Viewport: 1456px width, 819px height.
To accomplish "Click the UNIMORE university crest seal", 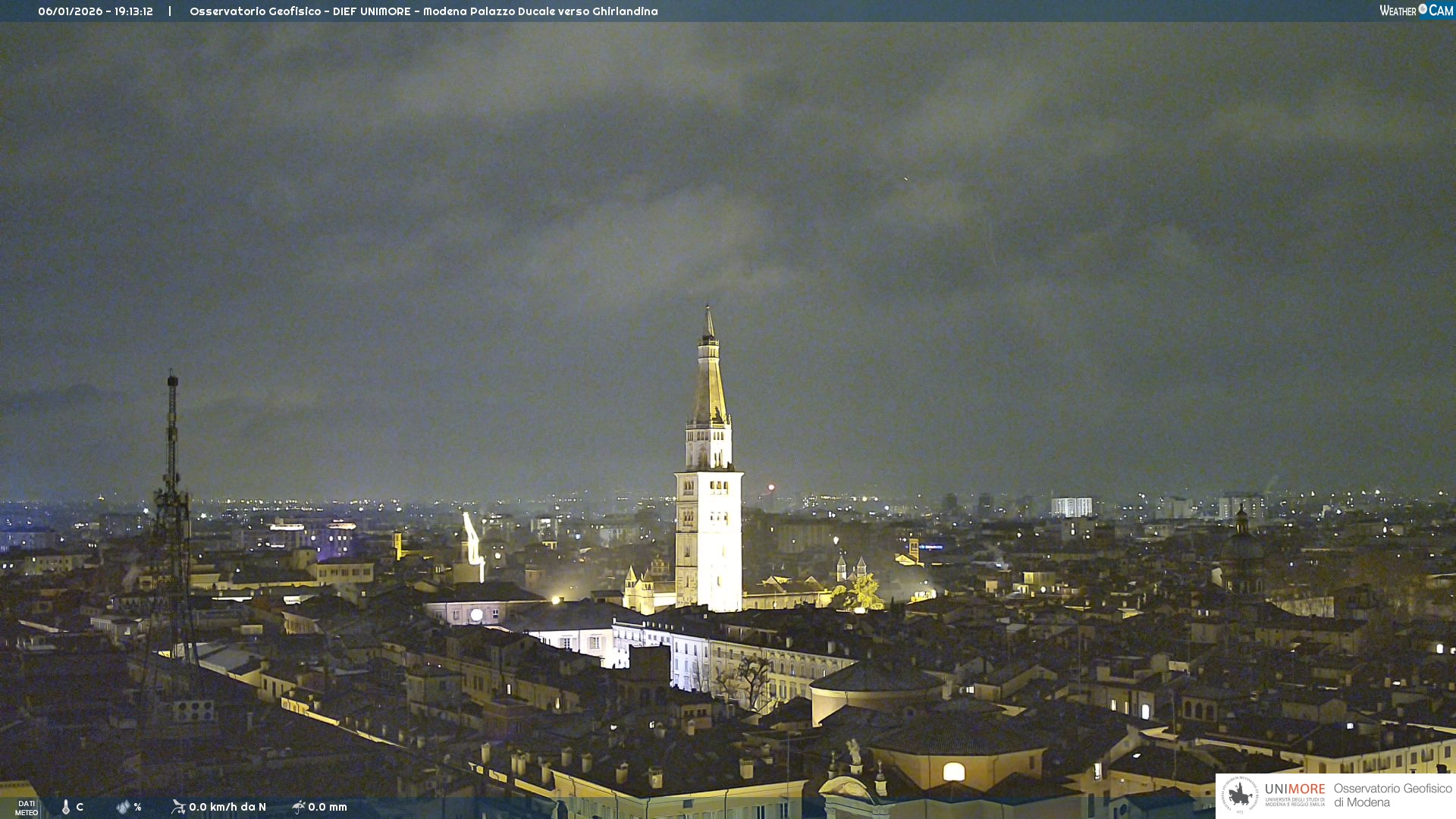I will pos(1239,795).
